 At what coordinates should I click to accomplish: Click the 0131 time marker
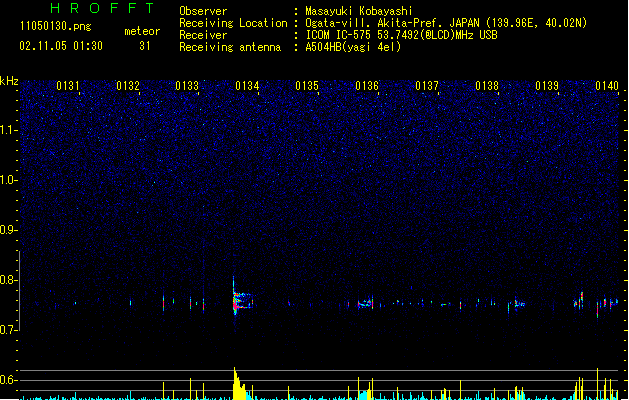pos(67,86)
